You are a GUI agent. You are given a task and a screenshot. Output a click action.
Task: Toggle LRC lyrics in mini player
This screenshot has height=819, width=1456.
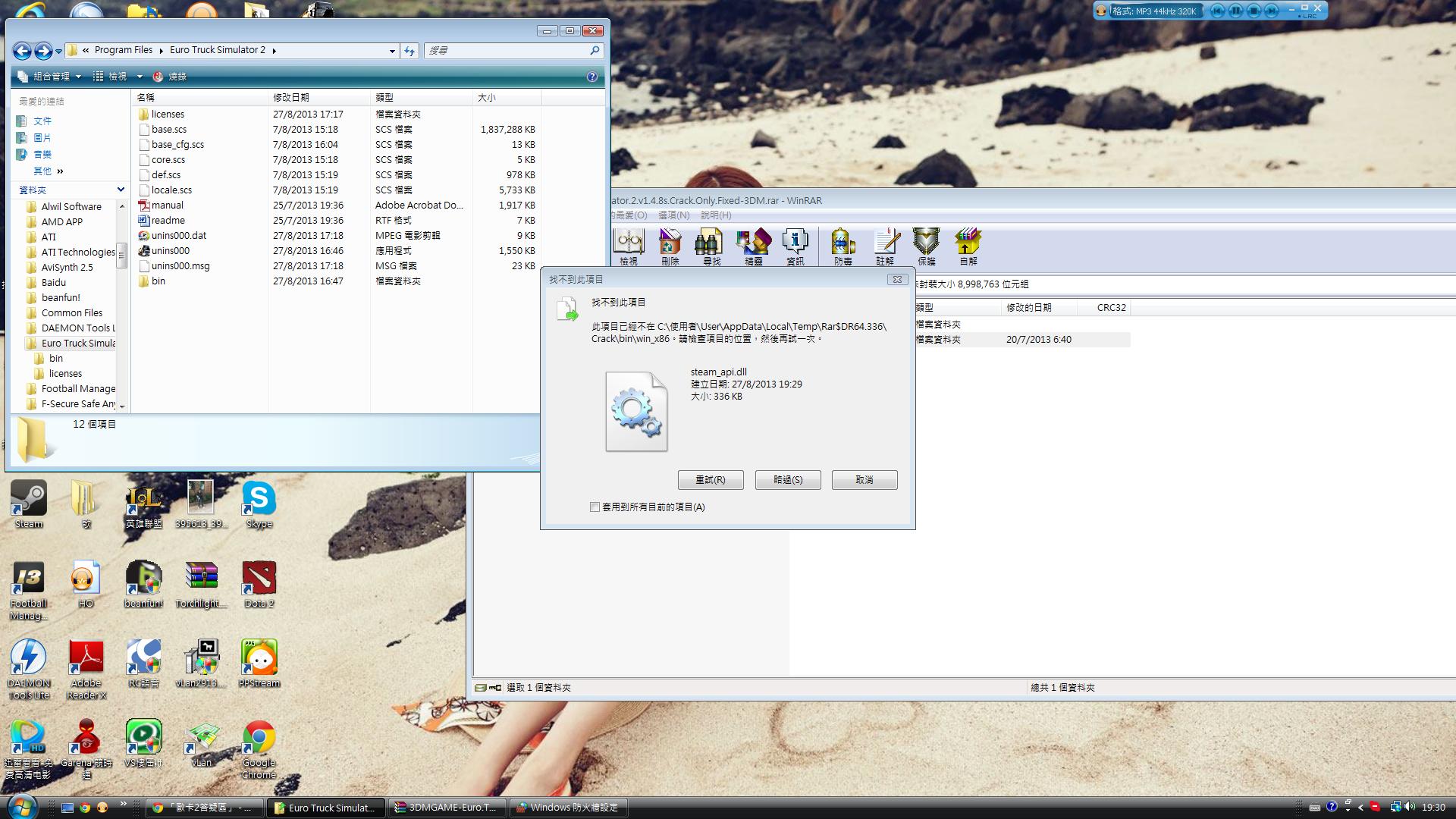(1310, 16)
